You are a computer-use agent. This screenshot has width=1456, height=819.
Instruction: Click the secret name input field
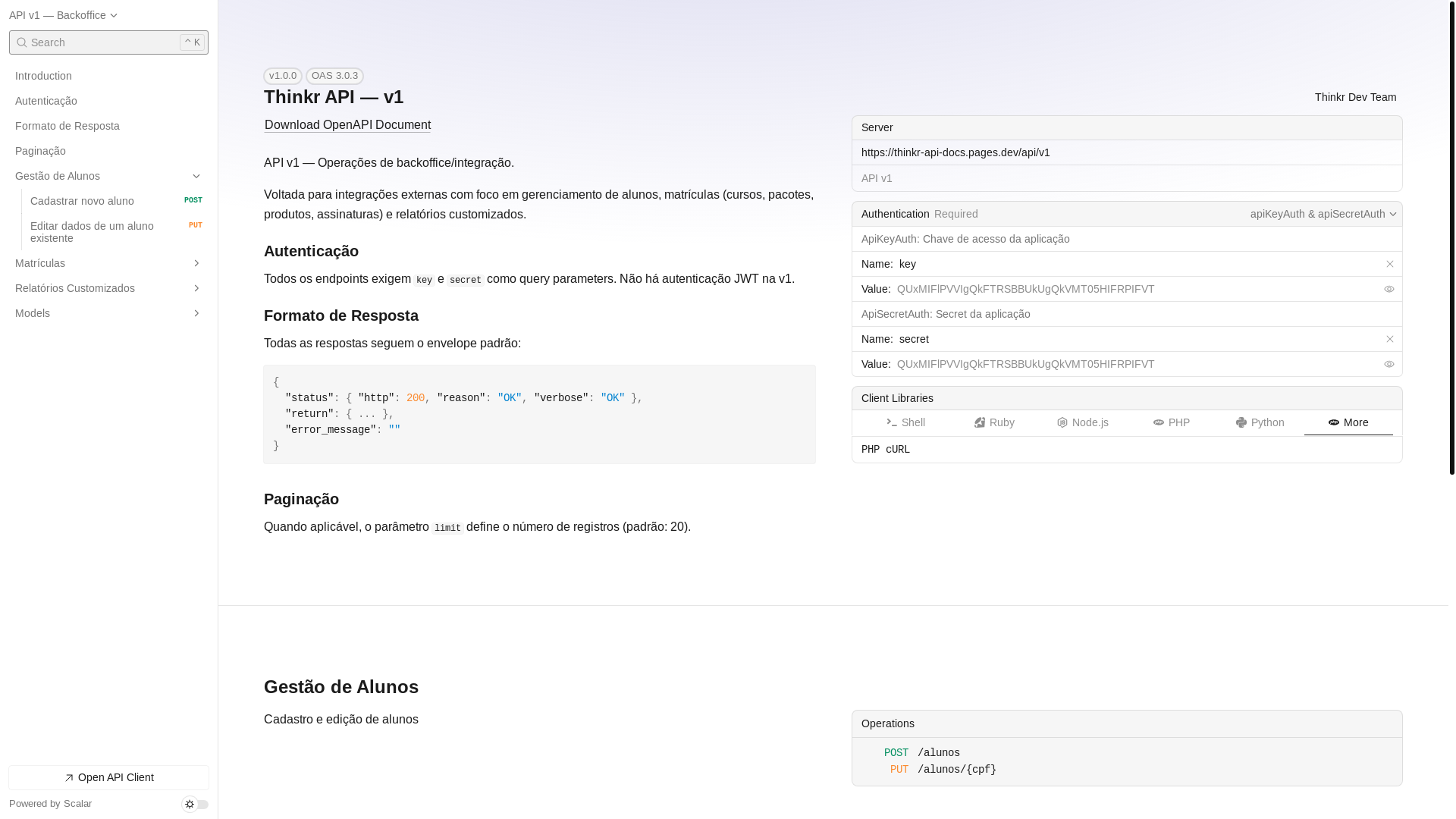tap(1139, 339)
